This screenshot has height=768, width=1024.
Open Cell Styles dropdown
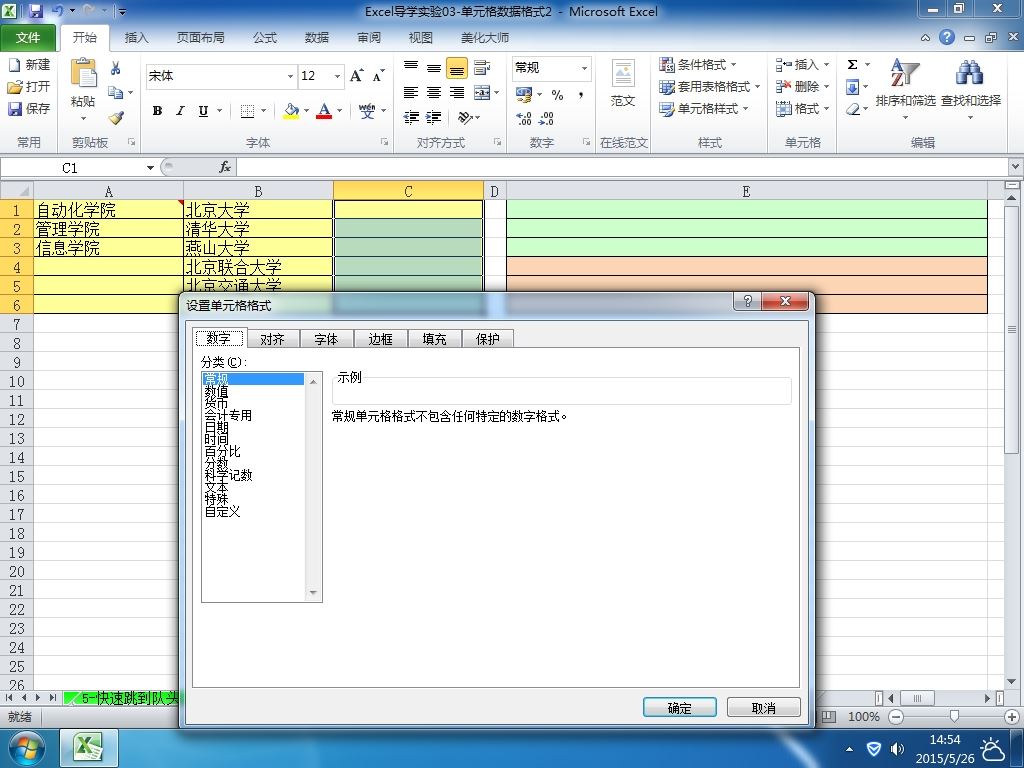703,109
